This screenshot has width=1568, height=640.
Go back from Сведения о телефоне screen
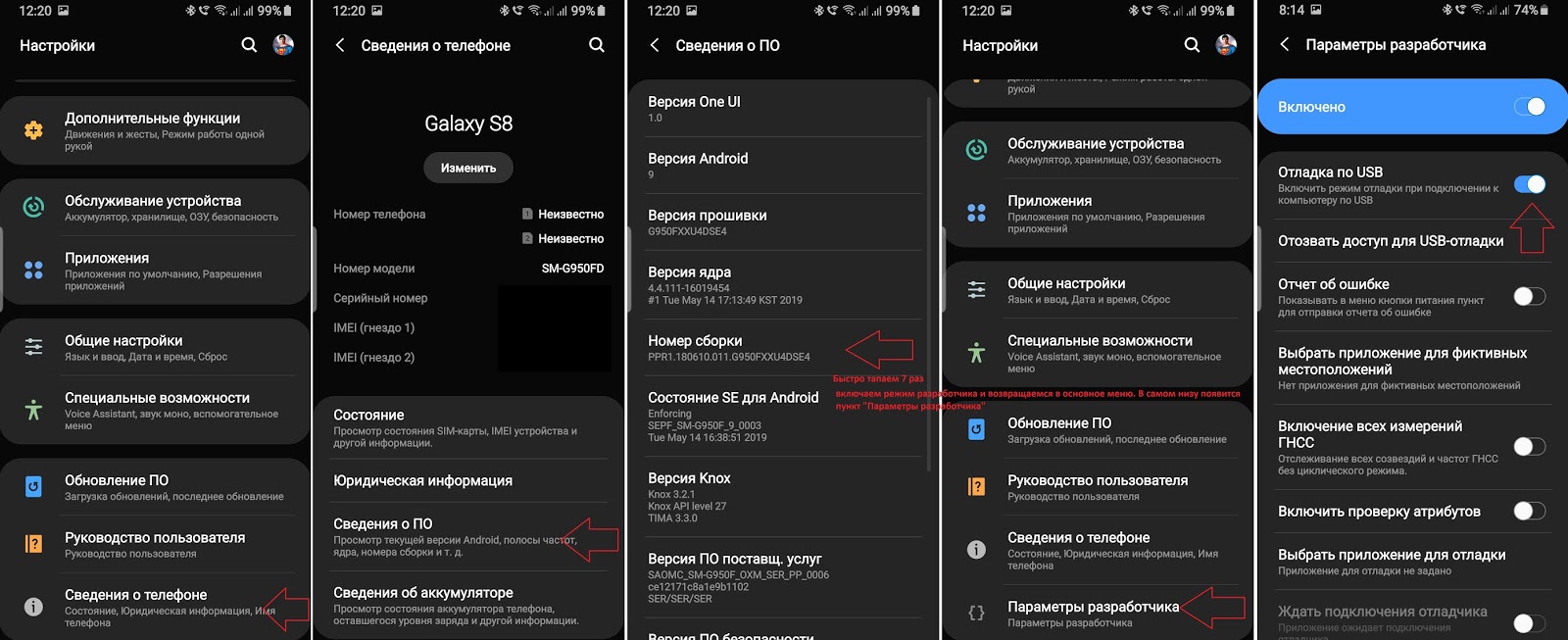(x=340, y=45)
